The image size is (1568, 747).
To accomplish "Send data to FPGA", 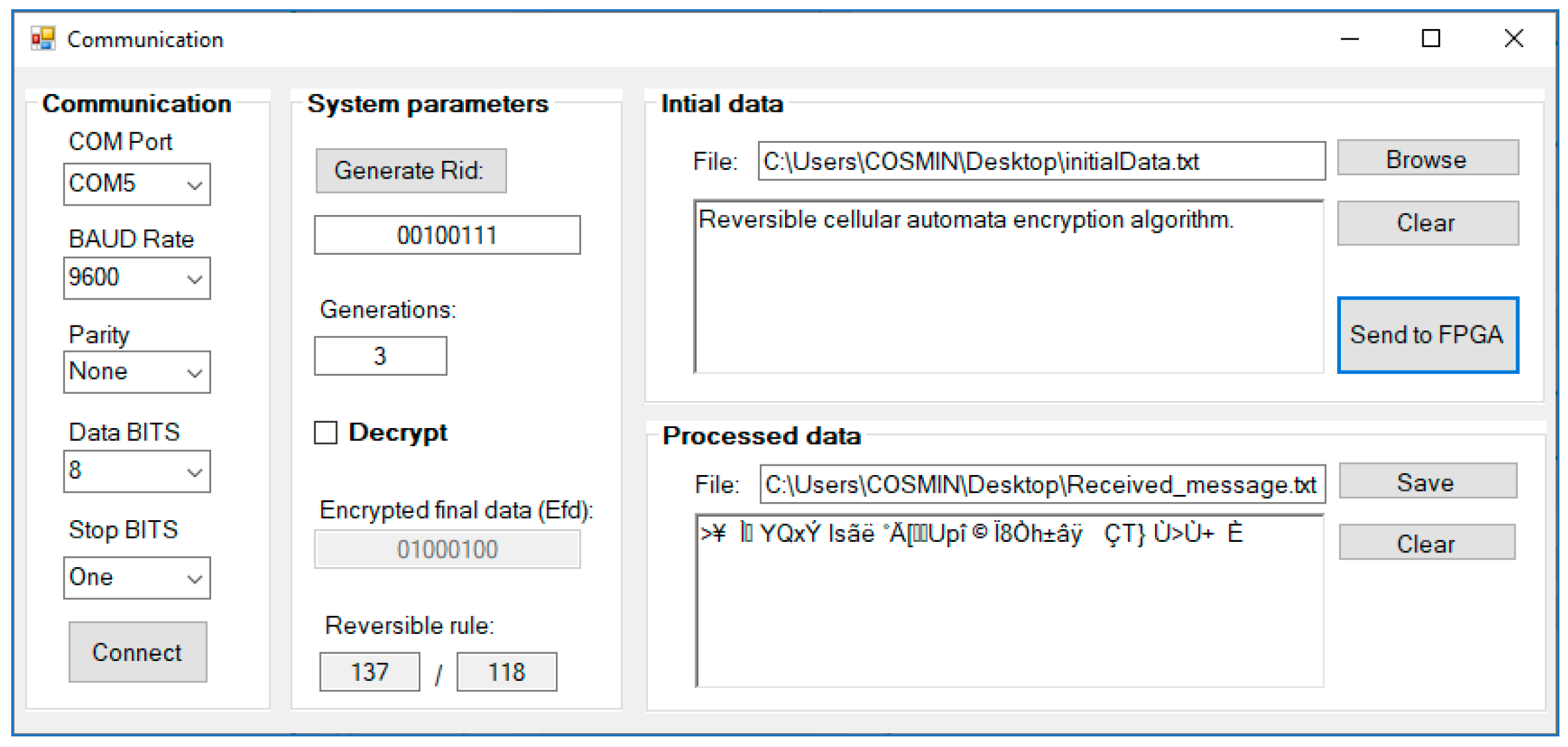I will tap(1427, 335).
